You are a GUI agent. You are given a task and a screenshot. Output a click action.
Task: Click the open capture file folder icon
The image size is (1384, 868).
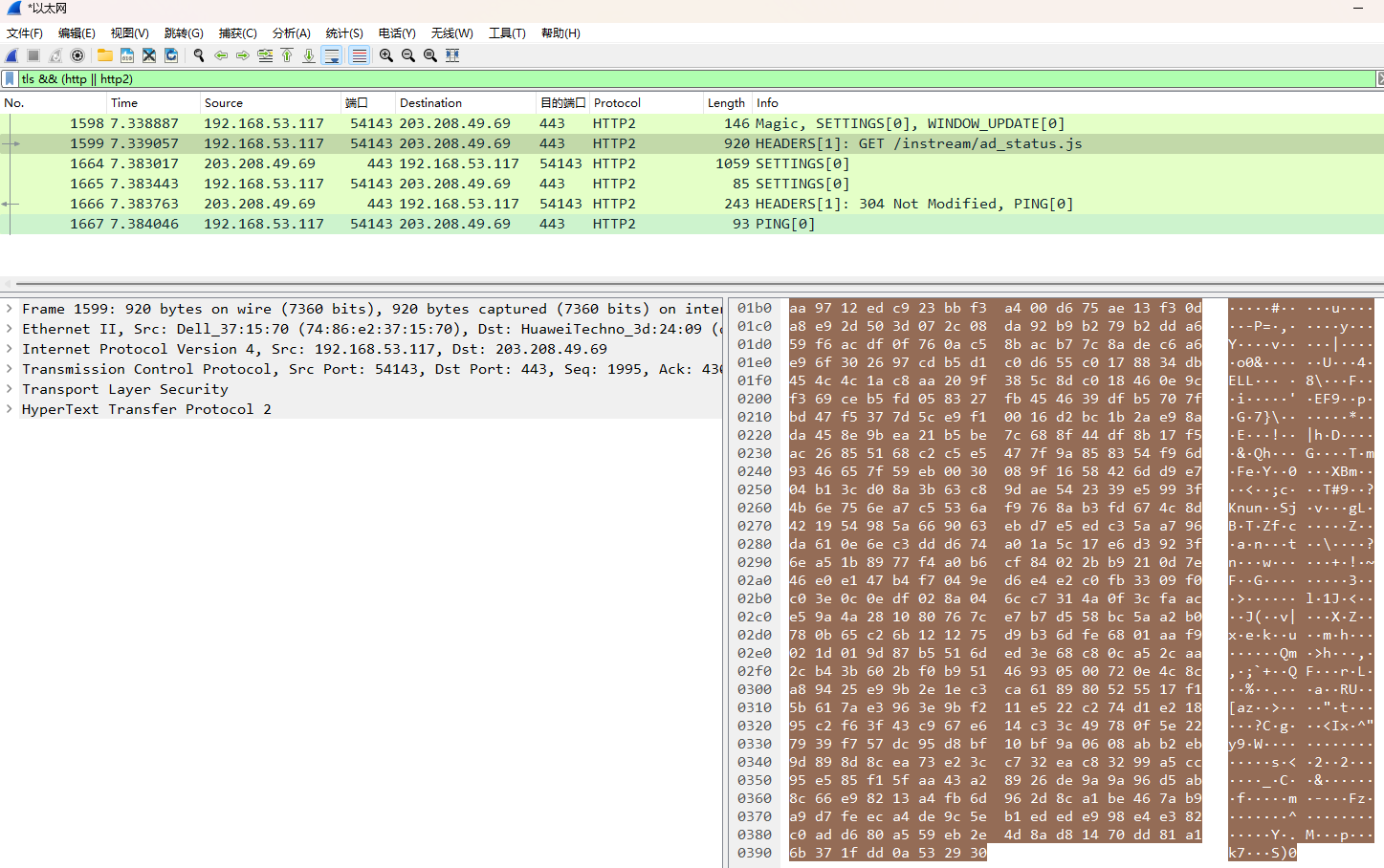click(105, 55)
